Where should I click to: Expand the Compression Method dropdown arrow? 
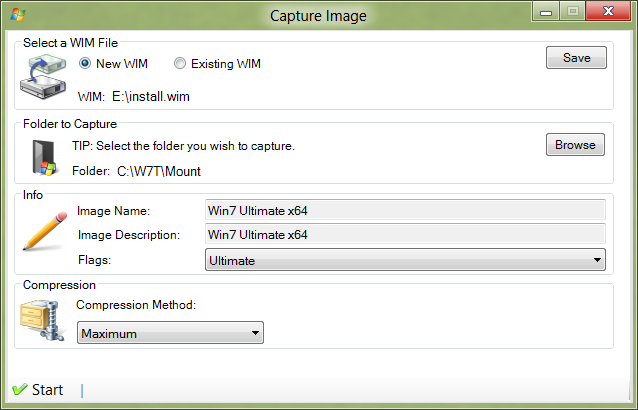coord(255,333)
